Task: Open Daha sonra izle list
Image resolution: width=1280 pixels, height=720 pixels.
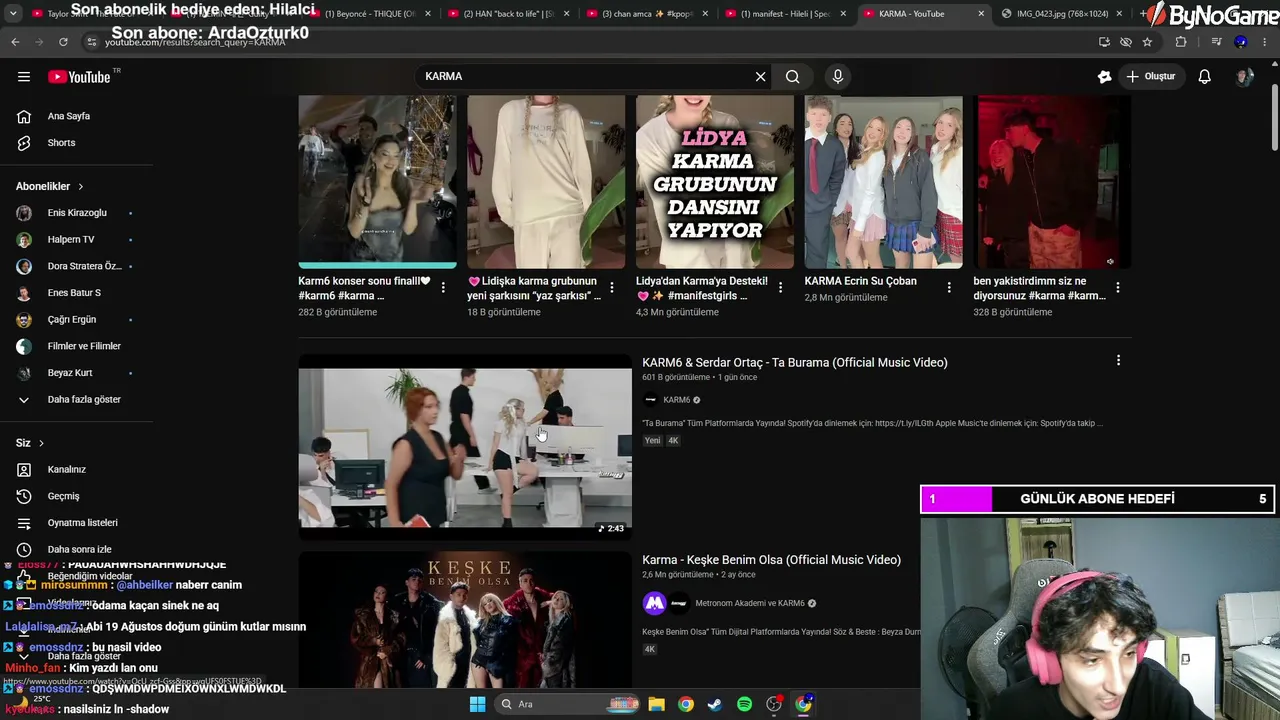Action: [x=79, y=550]
